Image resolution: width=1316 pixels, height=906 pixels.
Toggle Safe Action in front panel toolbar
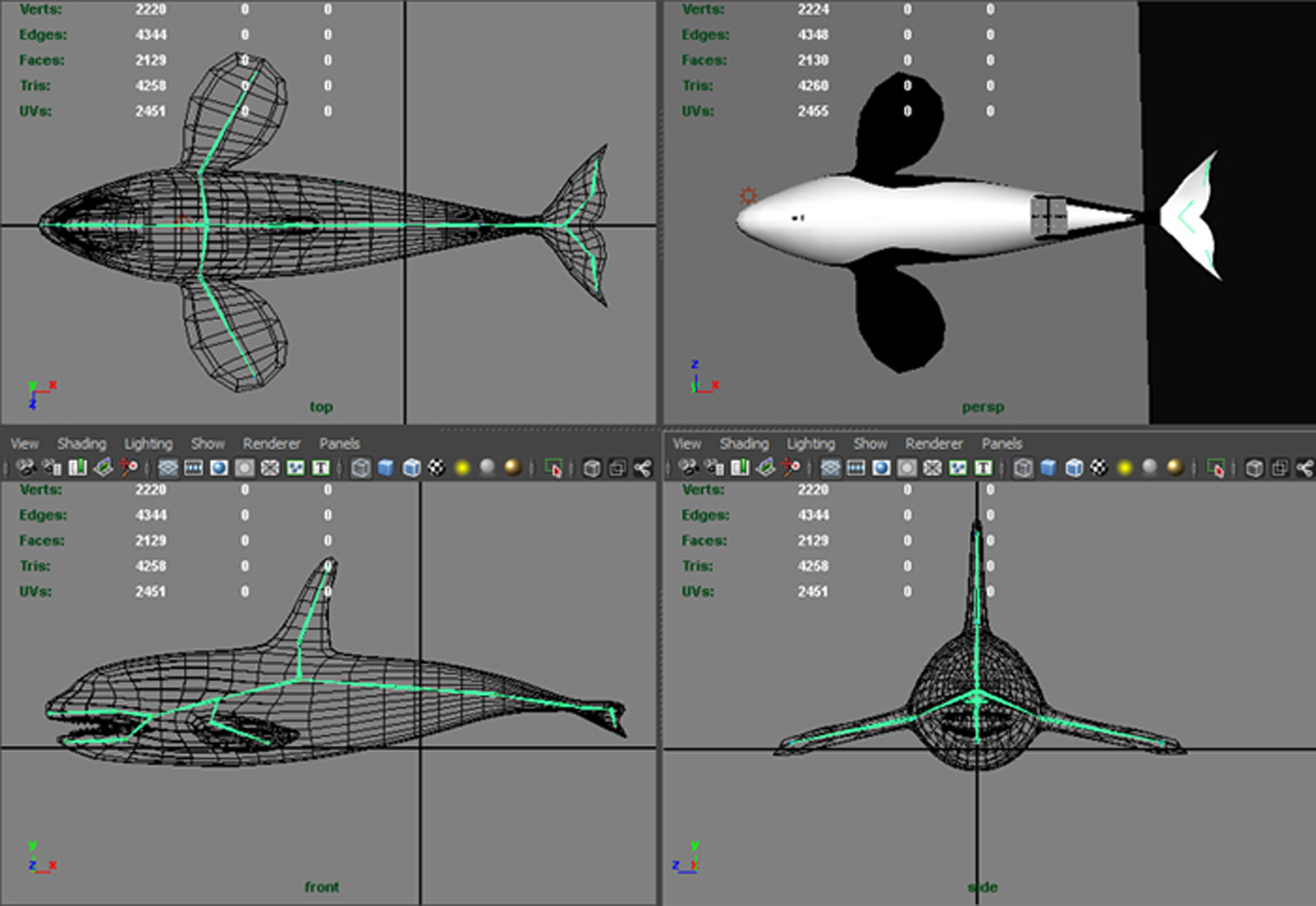296,468
